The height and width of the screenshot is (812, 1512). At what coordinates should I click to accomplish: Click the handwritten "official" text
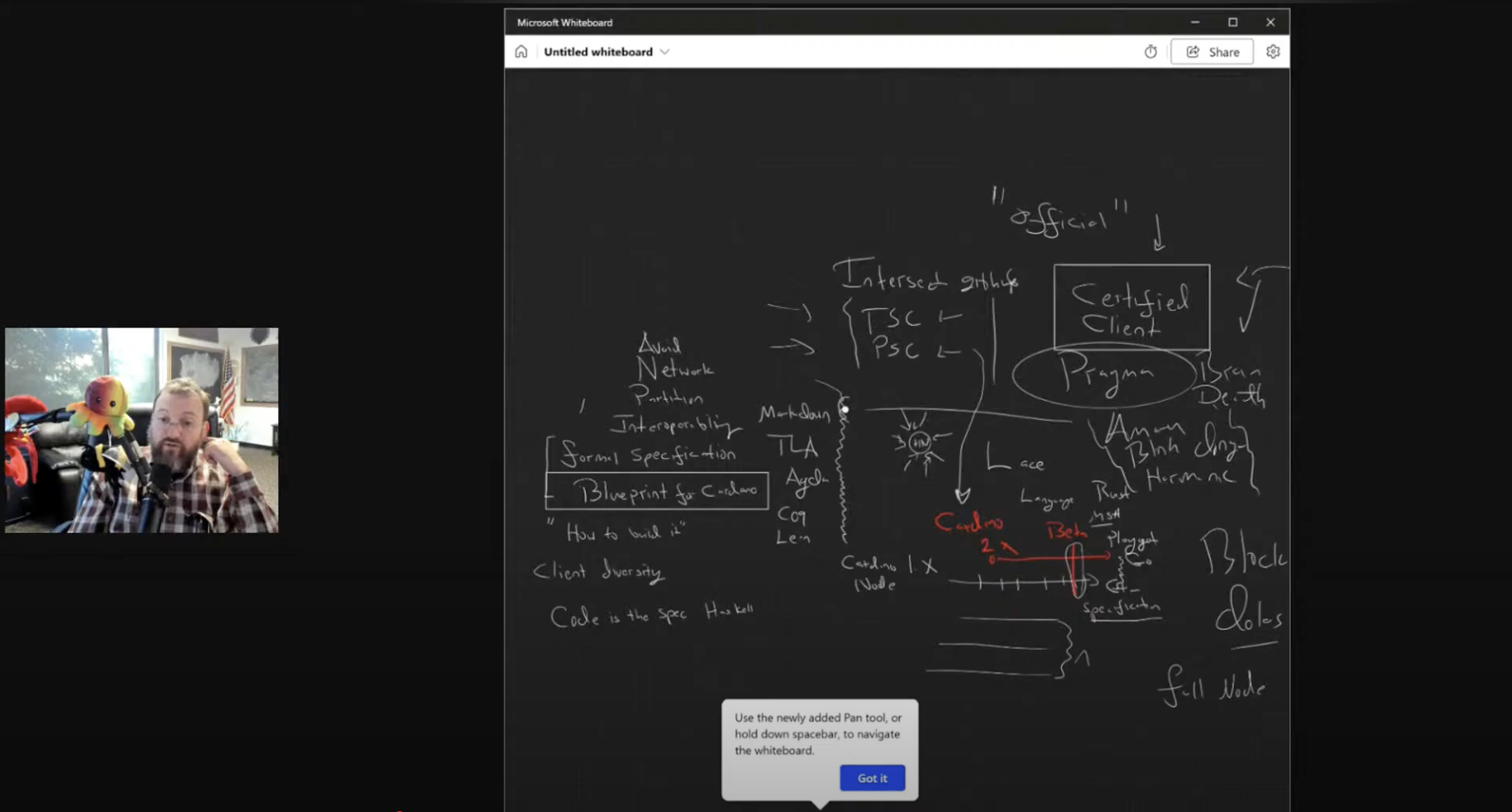[x=1060, y=219]
